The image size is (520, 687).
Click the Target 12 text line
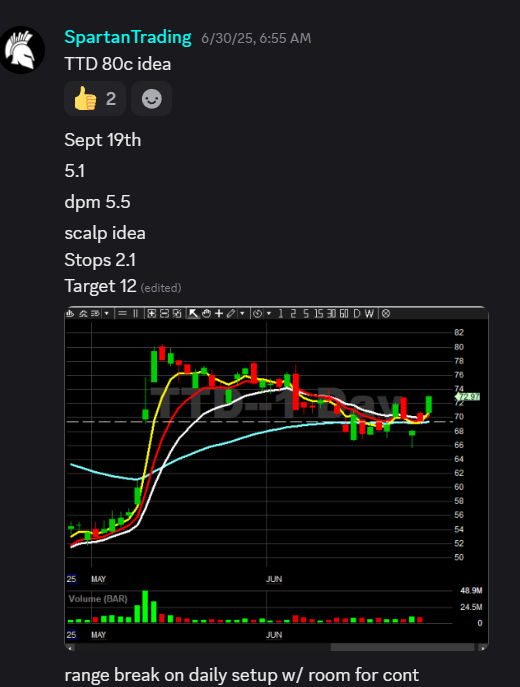100,286
